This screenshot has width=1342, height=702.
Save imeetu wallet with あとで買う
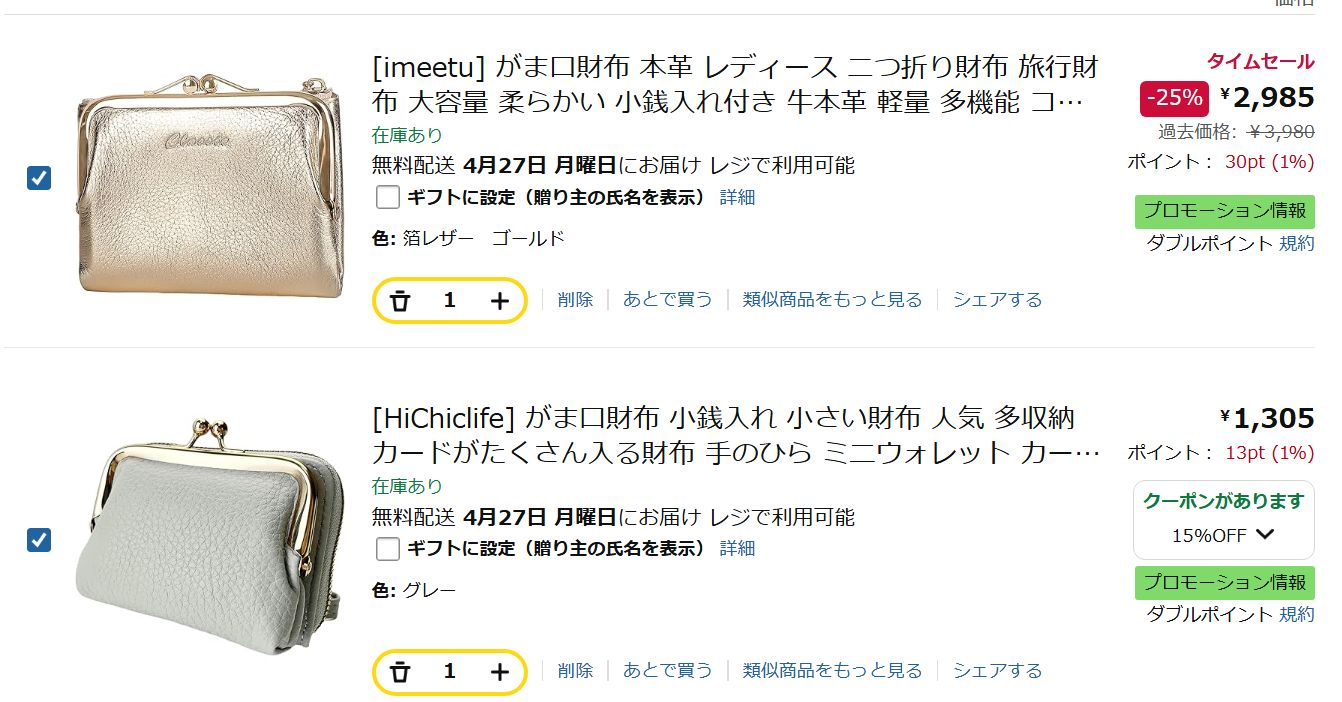pos(667,300)
